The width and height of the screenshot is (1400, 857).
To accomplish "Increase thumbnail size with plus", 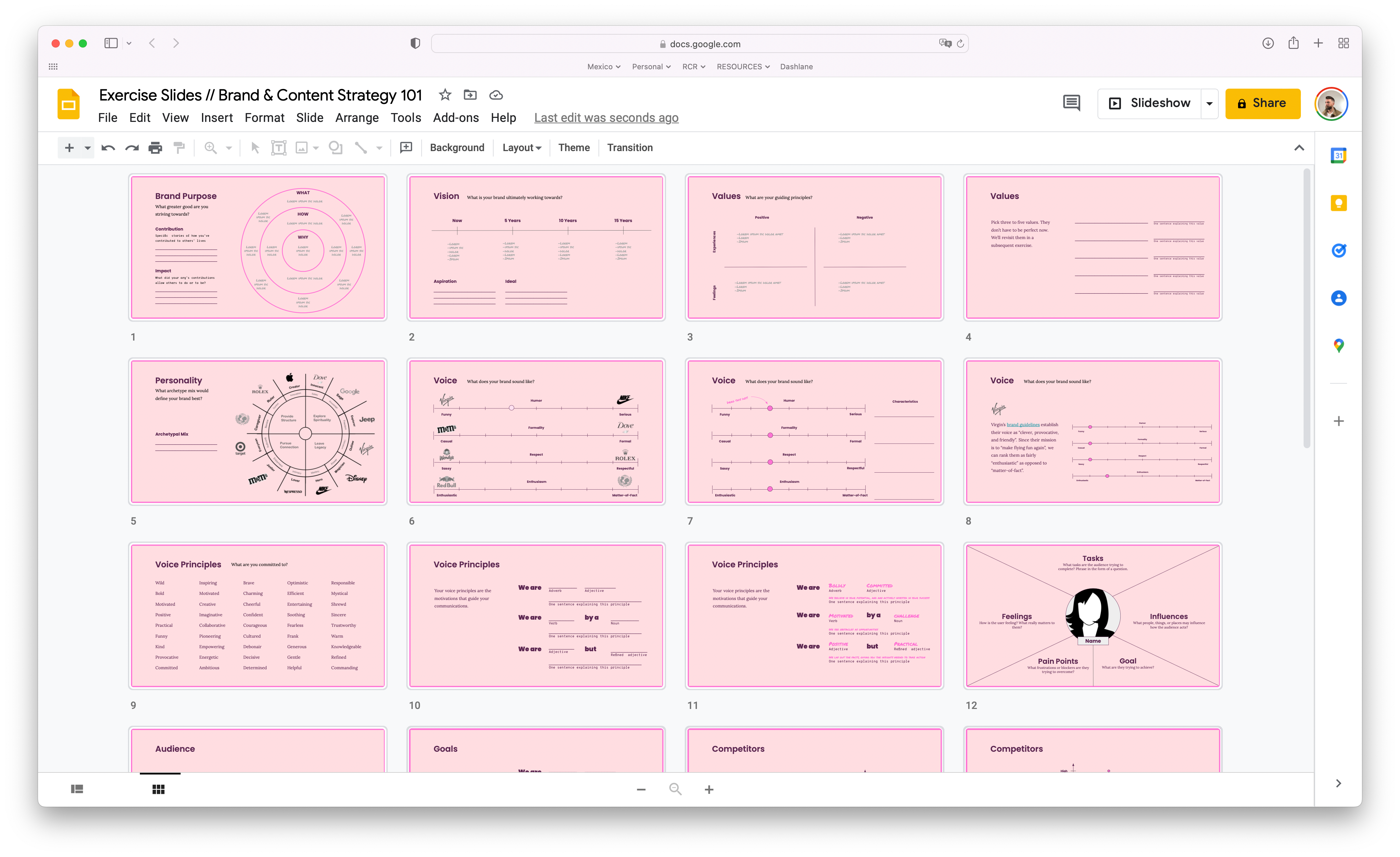I will pos(709,789).
